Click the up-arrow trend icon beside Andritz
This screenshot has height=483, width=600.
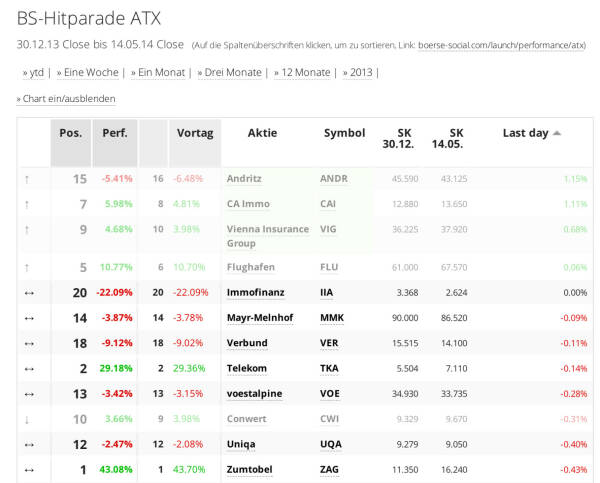27,179
